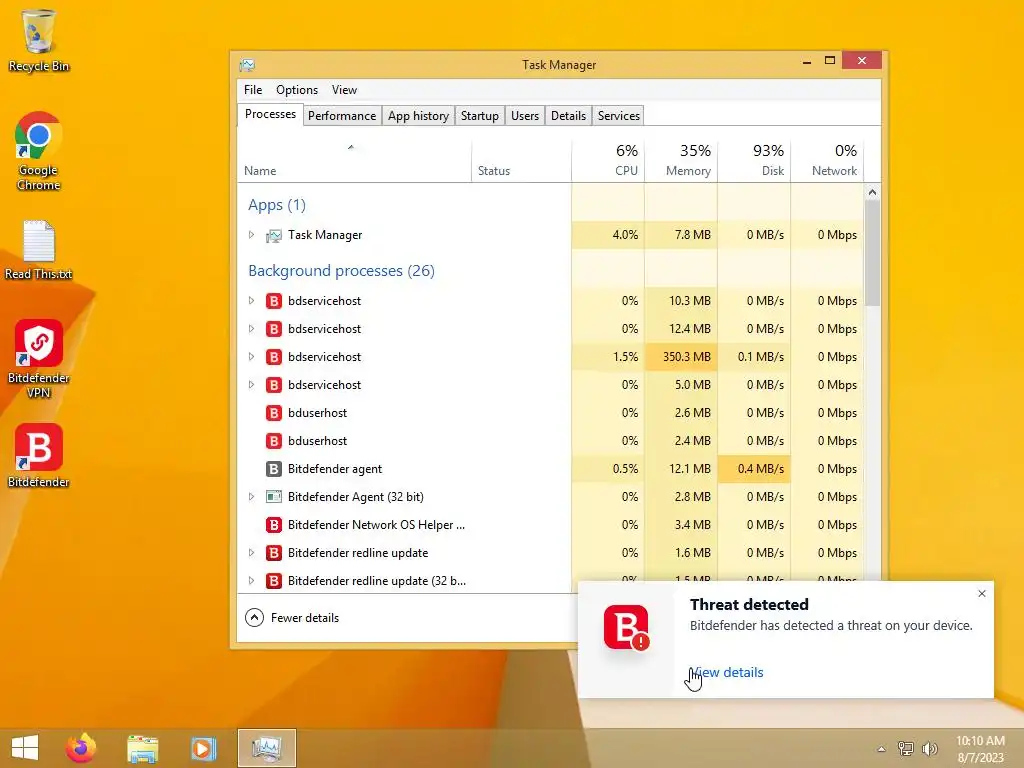The height and width of the screenshot is (768, 1024).
Task: Click the volume speaker tray icon
Action: (930, 748)
